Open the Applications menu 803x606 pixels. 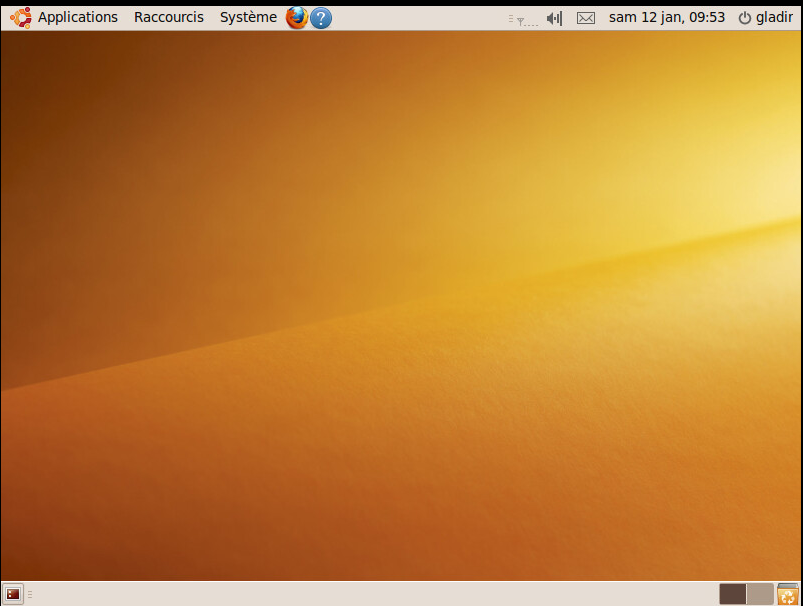coord(77,17)
